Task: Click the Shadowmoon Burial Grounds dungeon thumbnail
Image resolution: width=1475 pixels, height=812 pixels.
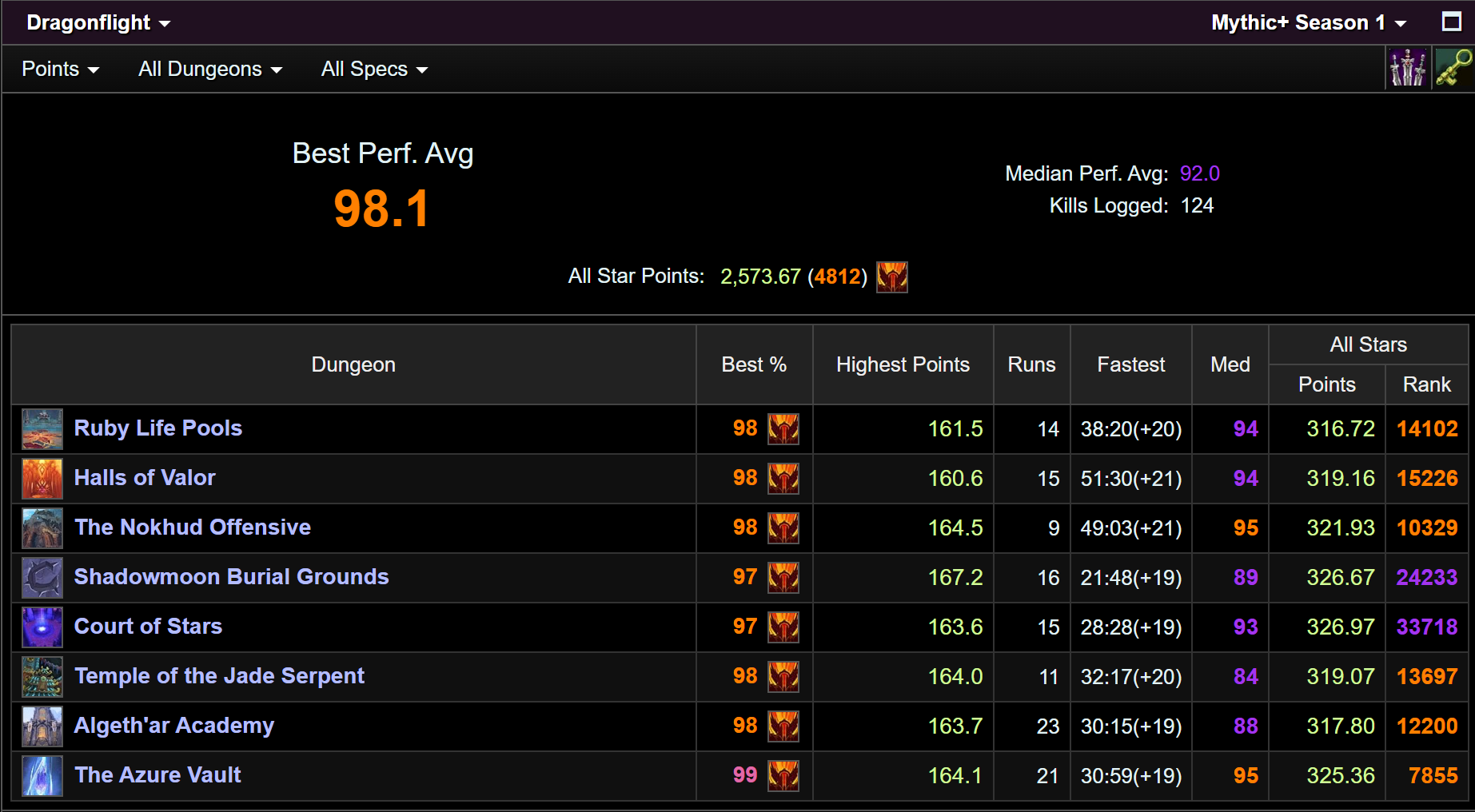Action: tap(42, 578)
